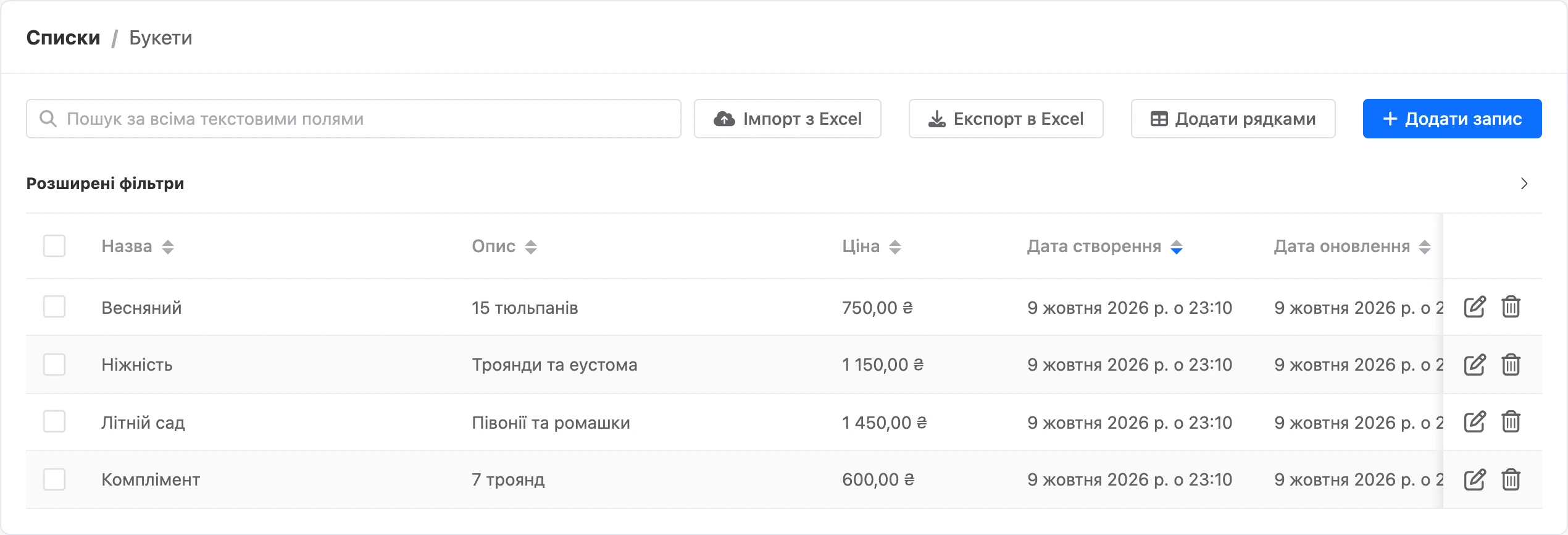Screen dimensions: 1568x535
Task: Click Весняний creation date cell
Action: tap(1130, 308)
